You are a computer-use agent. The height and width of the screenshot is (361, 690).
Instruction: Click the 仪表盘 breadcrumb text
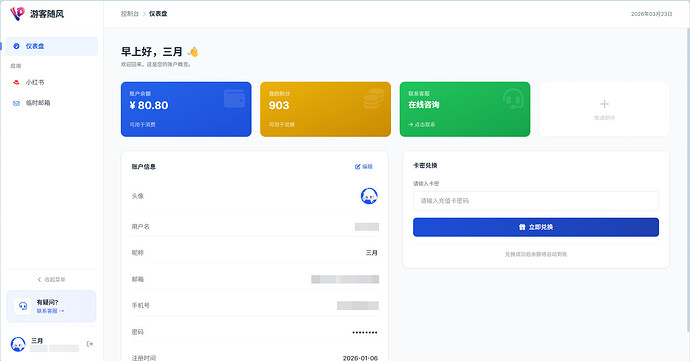[x=158, y=14]
